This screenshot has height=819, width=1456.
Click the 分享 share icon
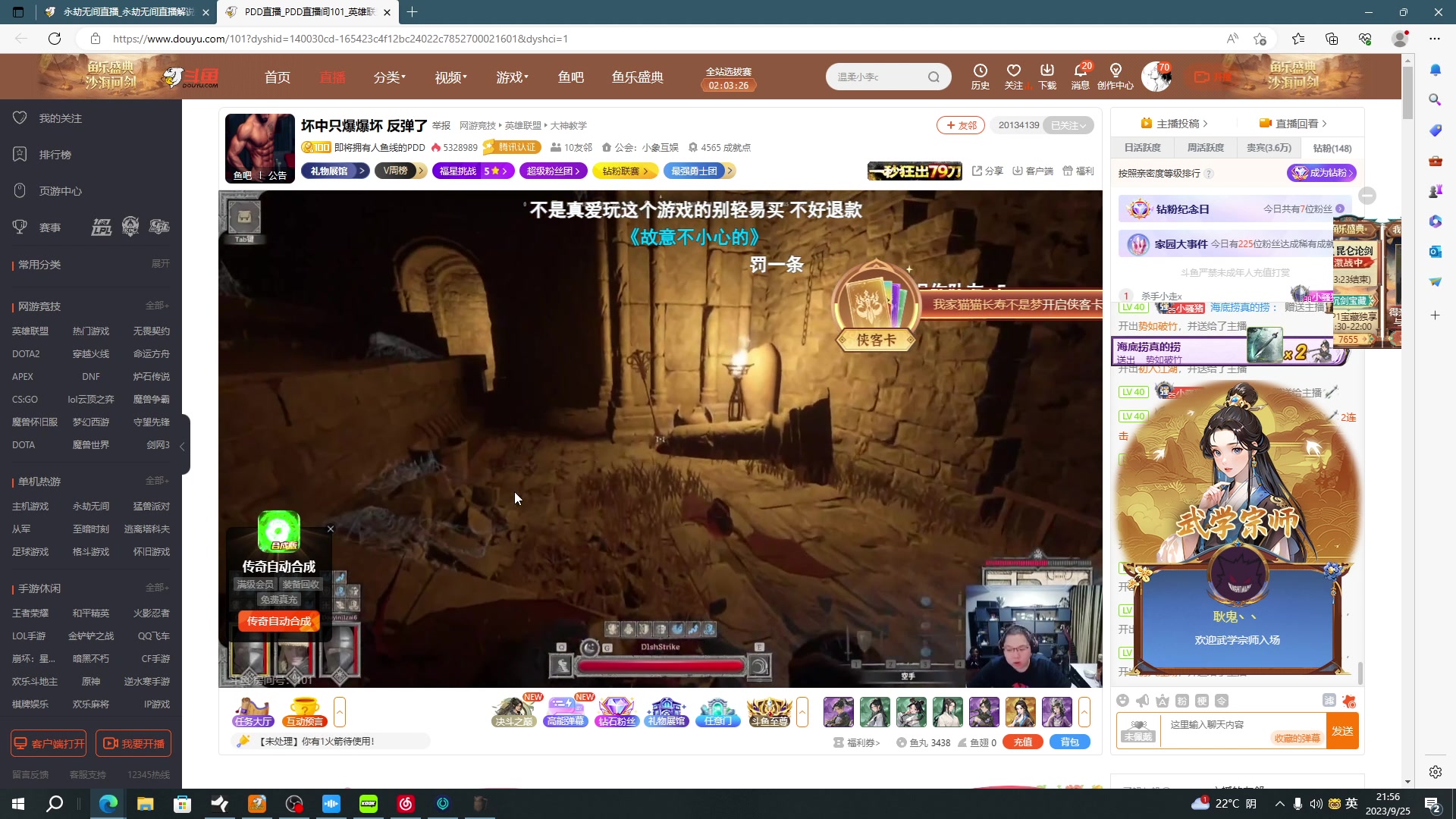click(987, 171)
